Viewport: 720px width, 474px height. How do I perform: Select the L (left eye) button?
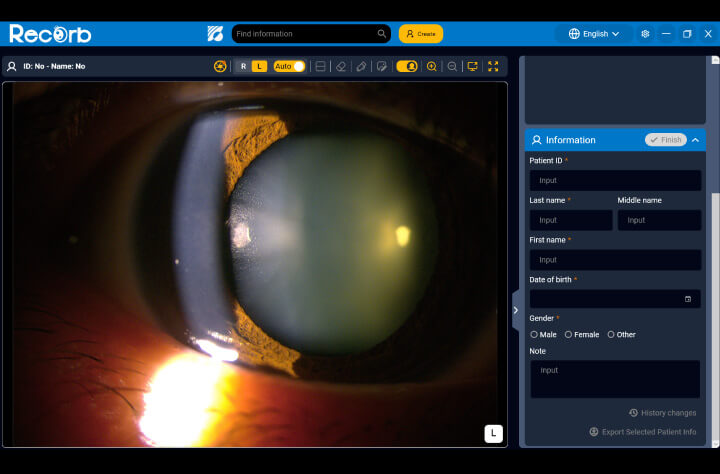click(x=259, y=66)
